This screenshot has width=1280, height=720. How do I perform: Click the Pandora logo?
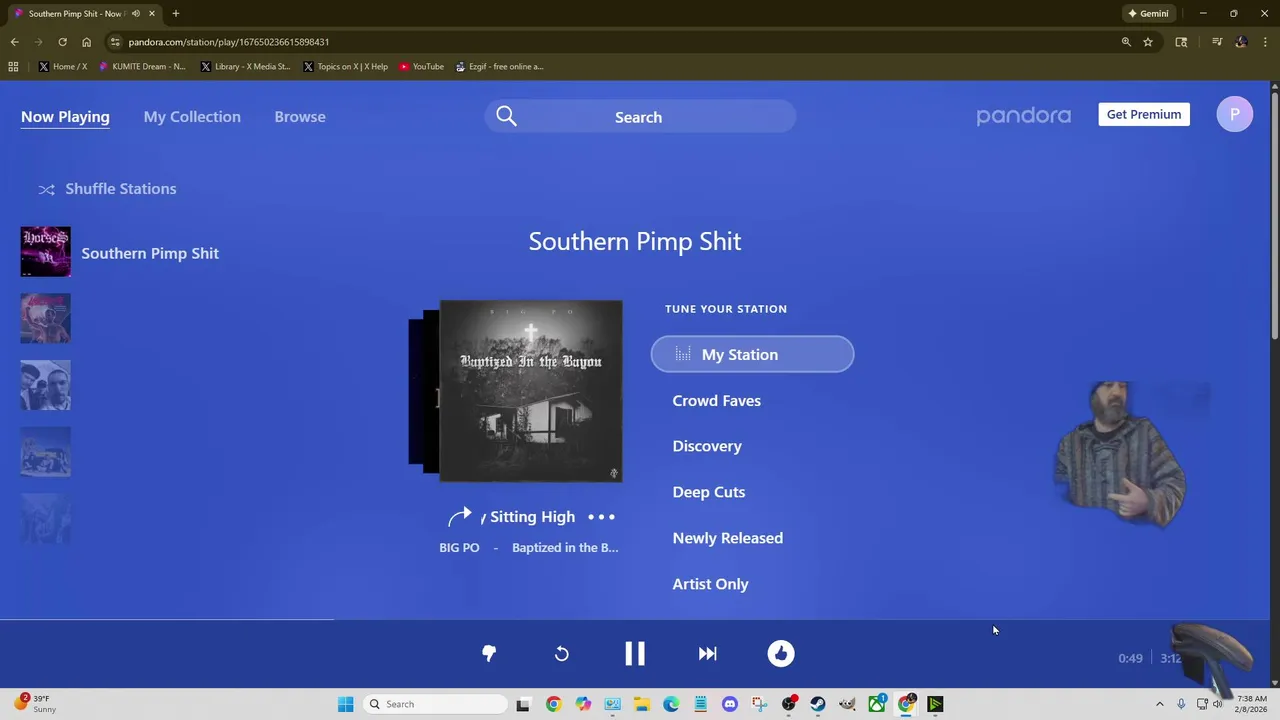point(1023,116)
